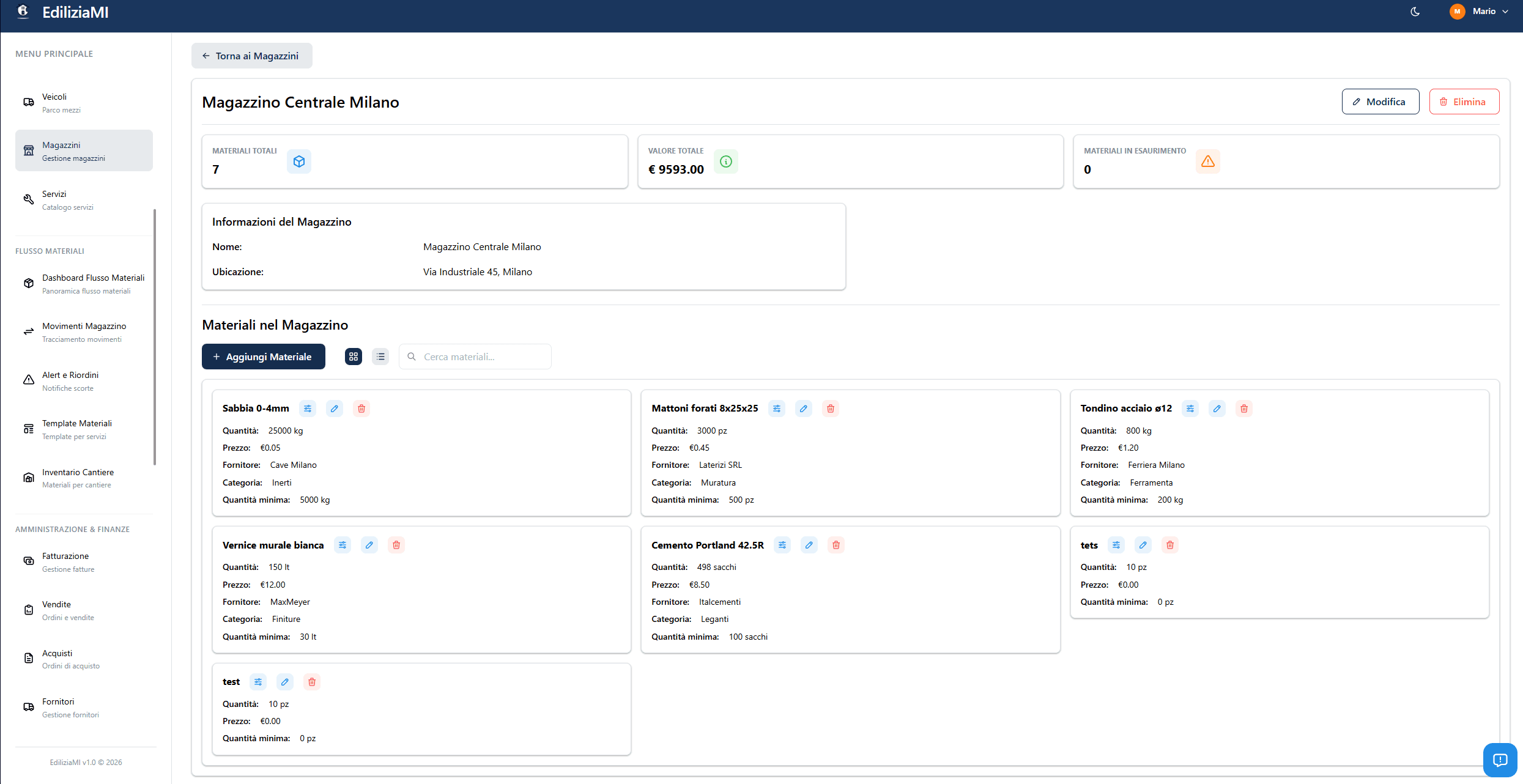Click Torna ai Magazzini back button
The height and width of the screenshot is (784, 1523).
tap(251, 56)
